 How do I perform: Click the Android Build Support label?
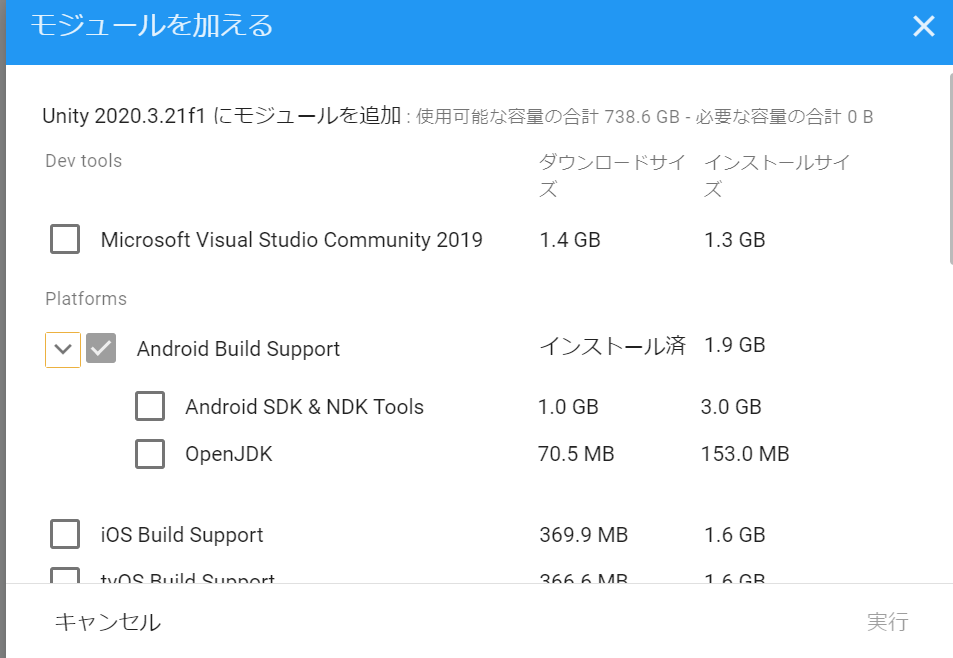point(238,349)
